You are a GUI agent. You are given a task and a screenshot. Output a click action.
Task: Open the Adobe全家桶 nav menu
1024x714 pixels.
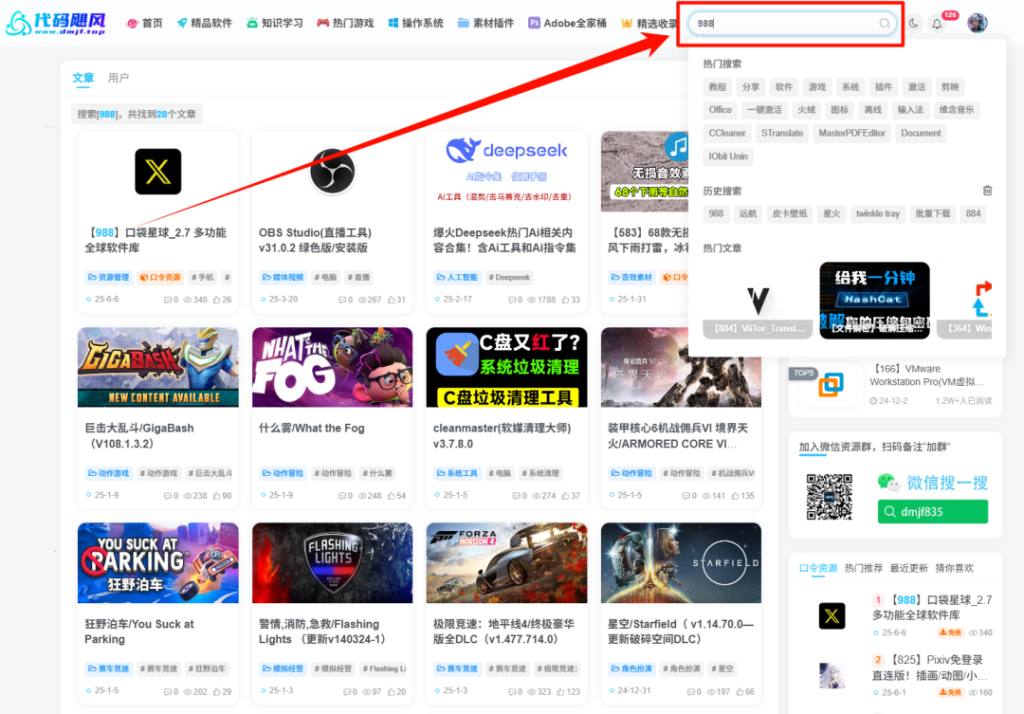(568, 23)
